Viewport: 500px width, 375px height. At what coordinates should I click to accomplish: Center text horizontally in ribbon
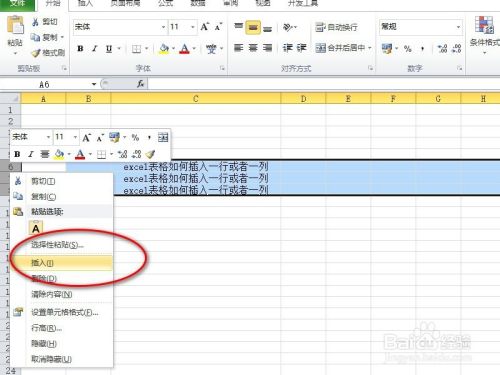(x=253, y=48)
